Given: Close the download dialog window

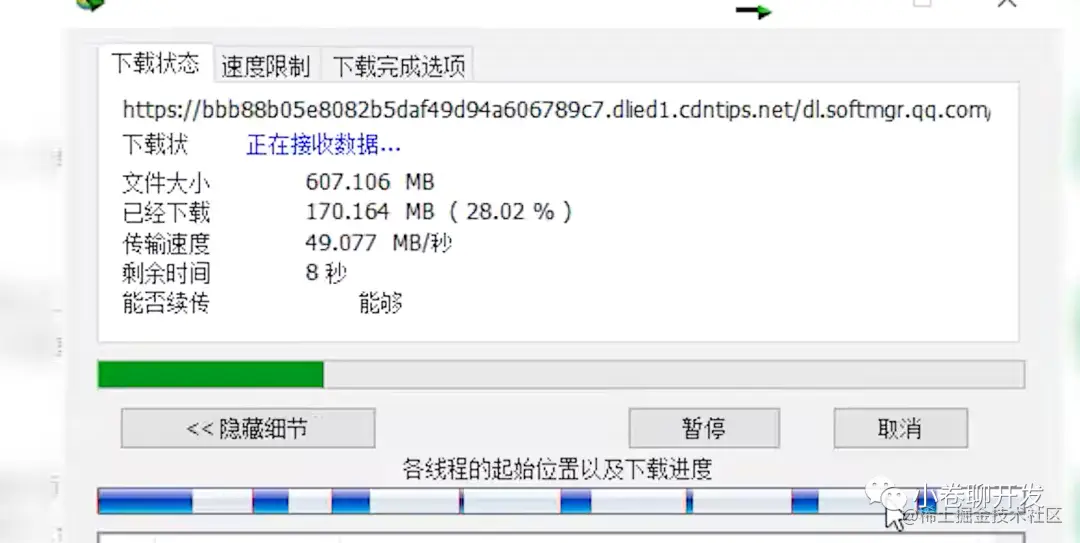Looking at the screenshot, I should [1006, 3].
